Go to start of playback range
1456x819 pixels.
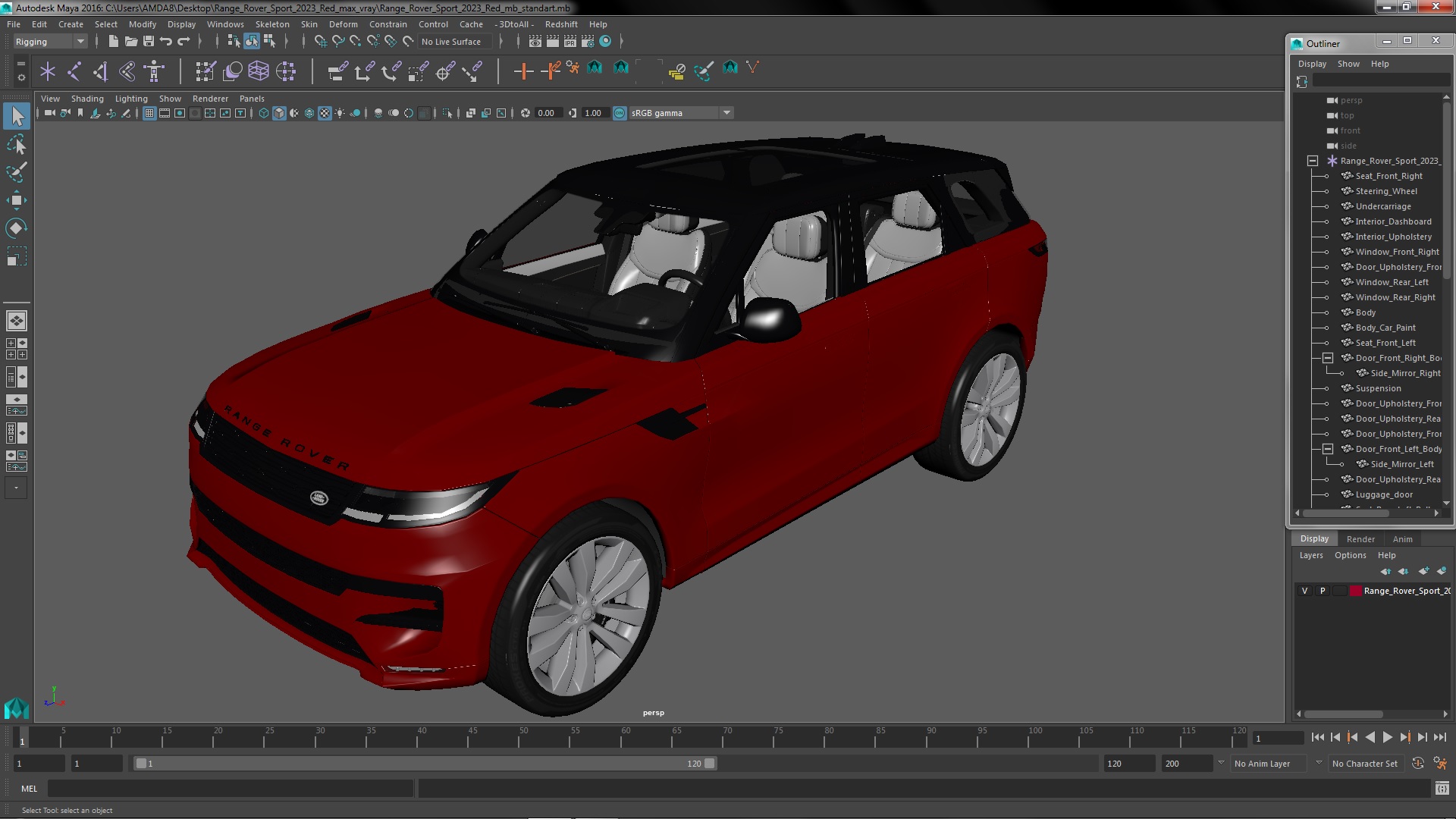point(1317,737)
